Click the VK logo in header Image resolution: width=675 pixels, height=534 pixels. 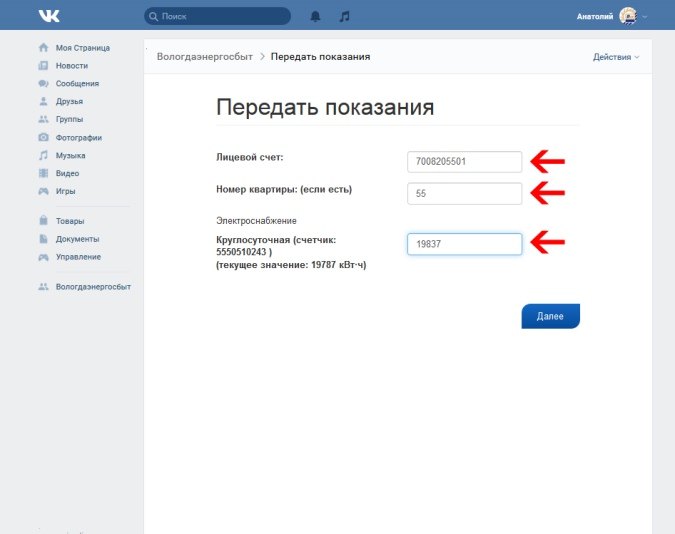pyautogui.click(x=49, y=16)
